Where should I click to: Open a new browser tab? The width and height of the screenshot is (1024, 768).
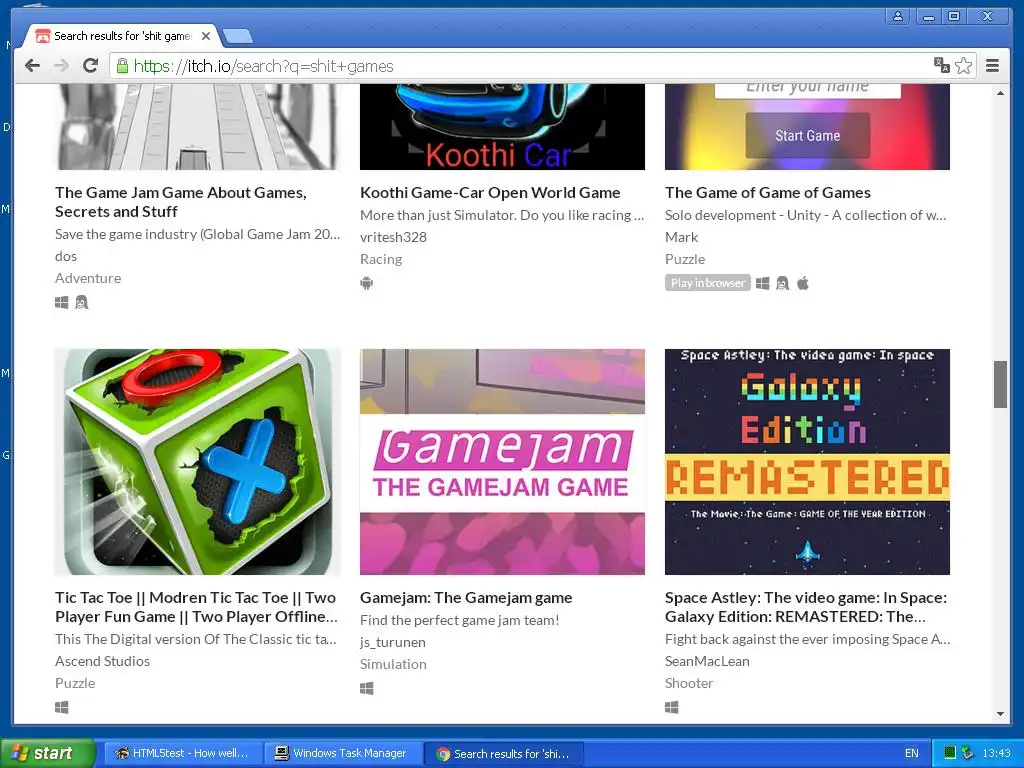238,36
